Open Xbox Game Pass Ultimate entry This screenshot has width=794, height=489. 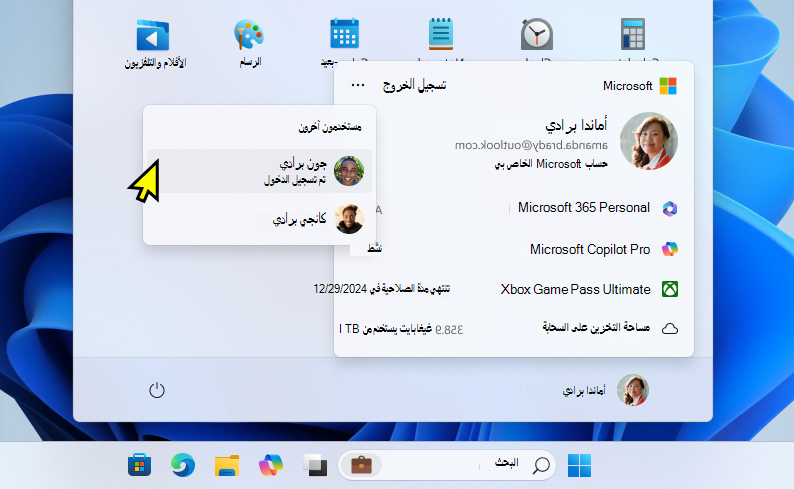575,290
